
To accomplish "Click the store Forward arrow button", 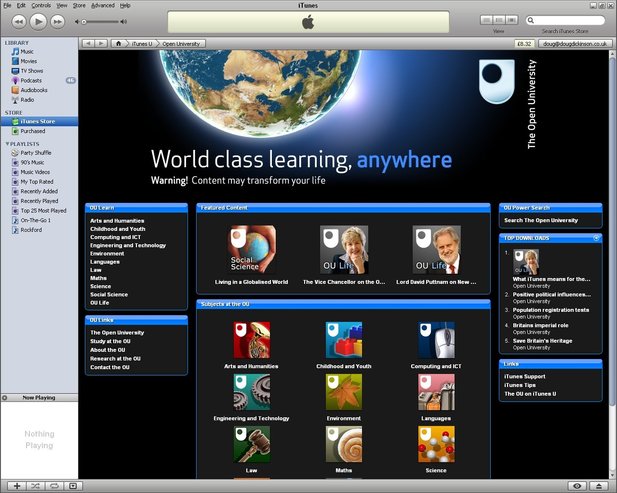I will [101, 44].
